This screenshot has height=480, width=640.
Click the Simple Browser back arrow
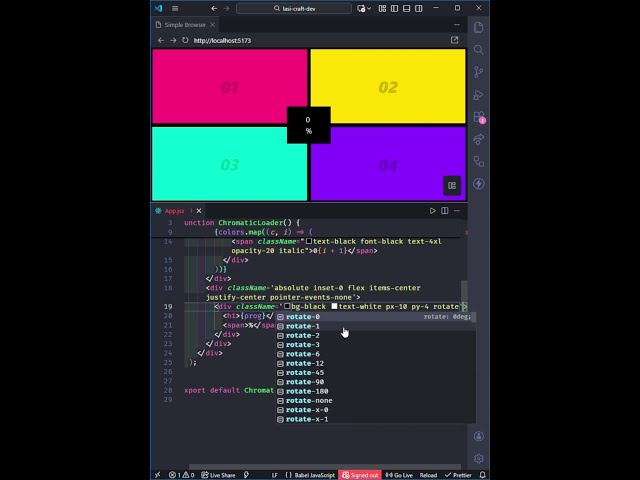(x=161, y=40)
